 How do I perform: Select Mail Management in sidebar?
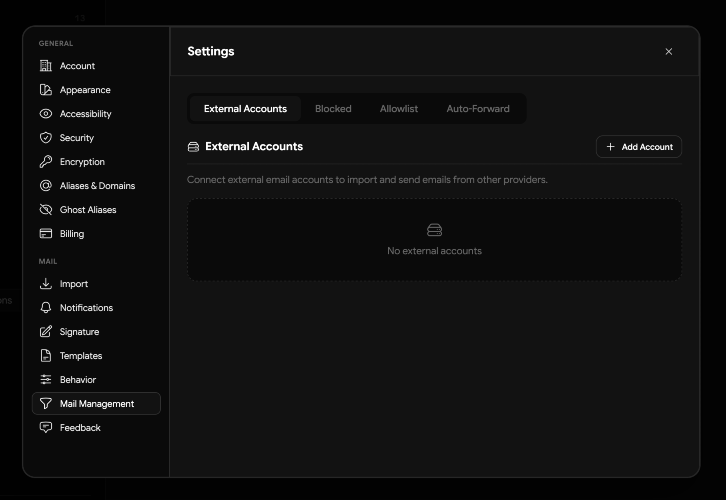96,404
